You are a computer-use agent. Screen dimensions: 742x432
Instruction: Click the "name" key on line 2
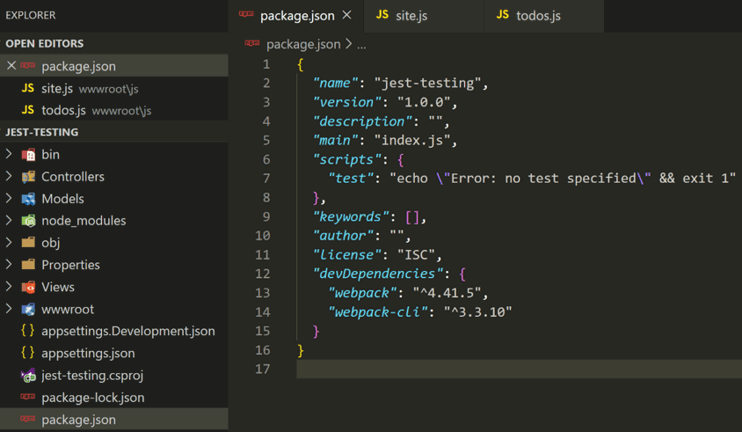coord(336,83)
